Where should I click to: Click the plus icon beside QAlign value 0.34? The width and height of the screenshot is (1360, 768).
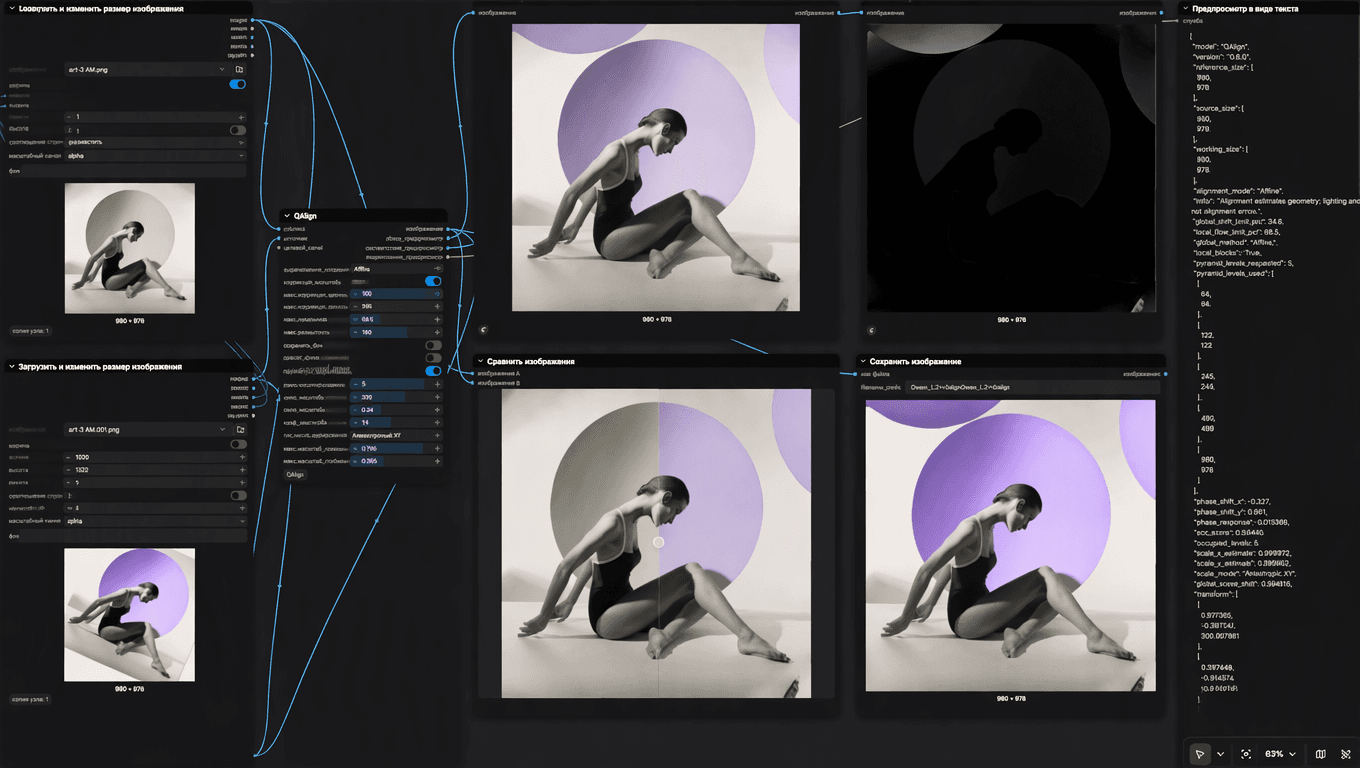[x=437, y=410]
